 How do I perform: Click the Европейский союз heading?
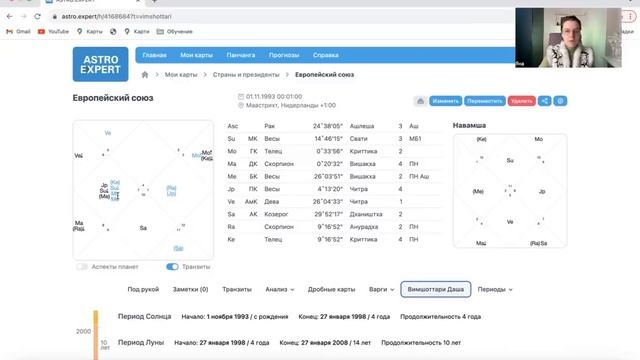pos(113,98)
